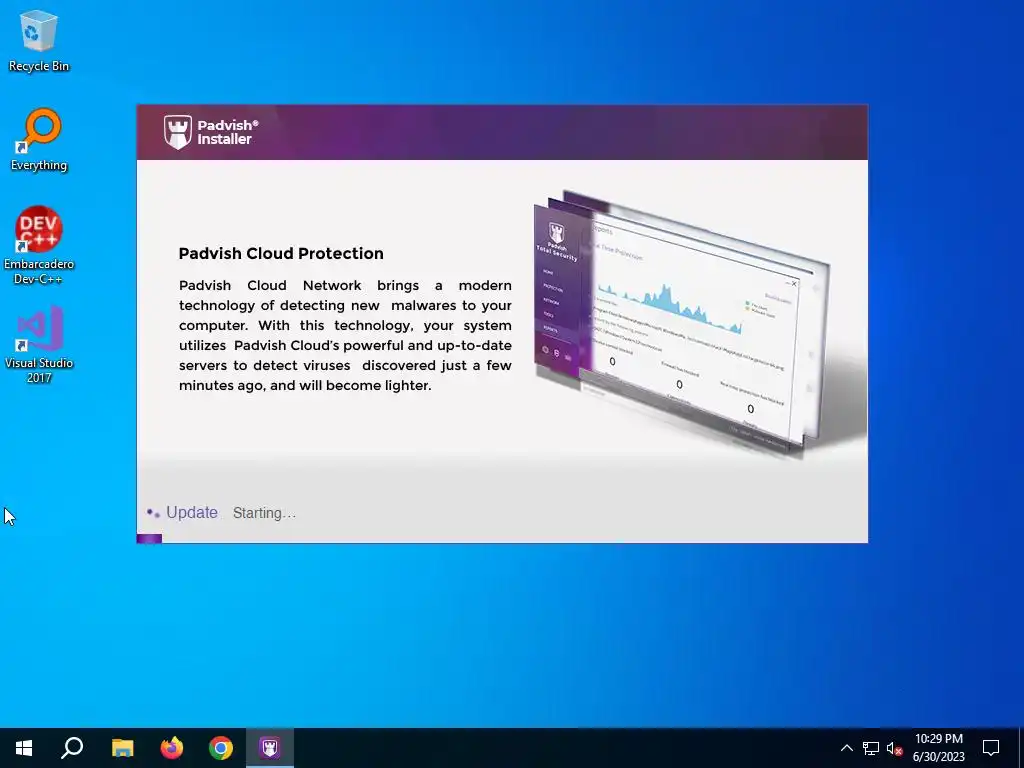Click the Padvish Installer title text

(227, 132)
